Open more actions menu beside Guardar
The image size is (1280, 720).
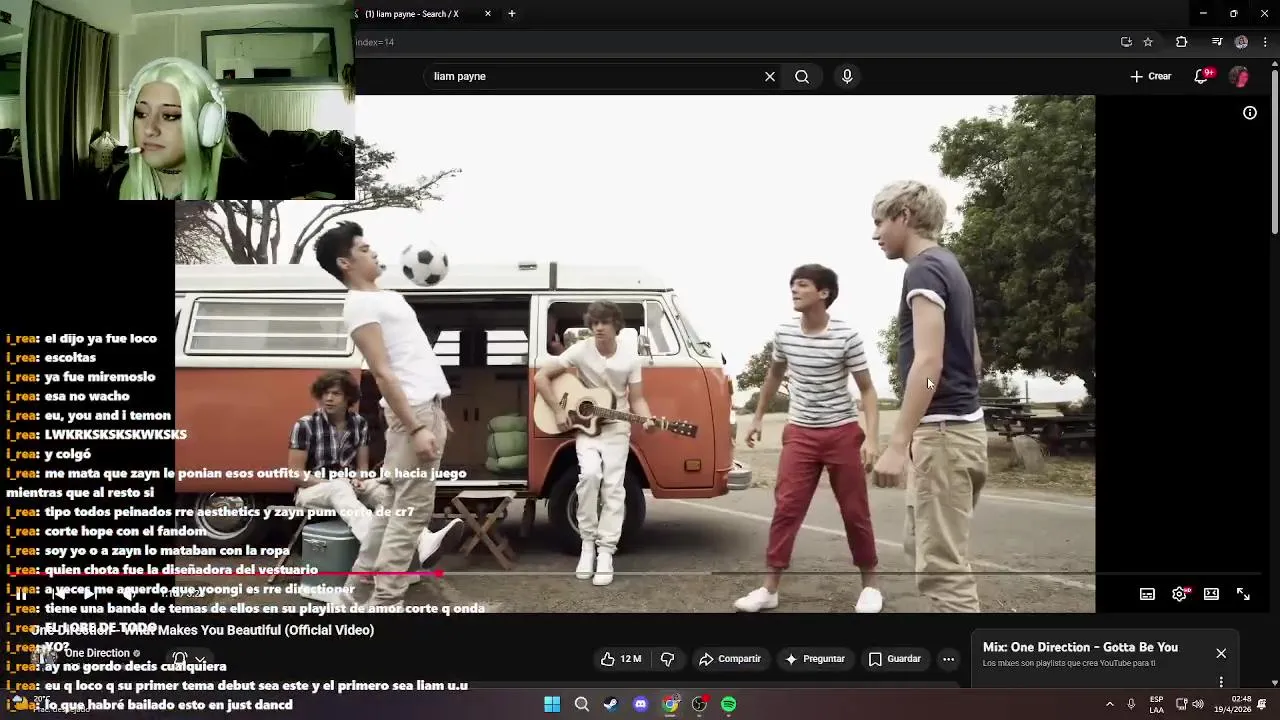click(948, 659)
